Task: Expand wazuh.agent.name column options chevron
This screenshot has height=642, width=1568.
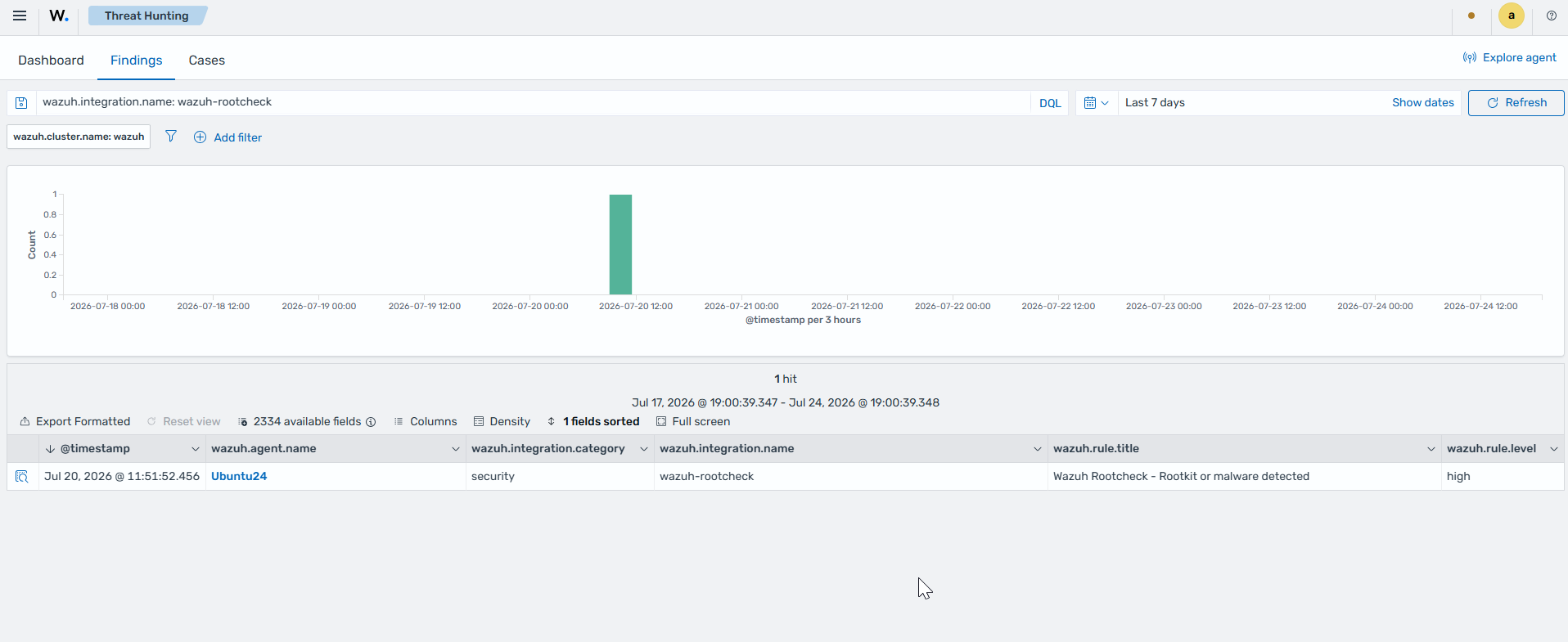Action: click(456, 449)
